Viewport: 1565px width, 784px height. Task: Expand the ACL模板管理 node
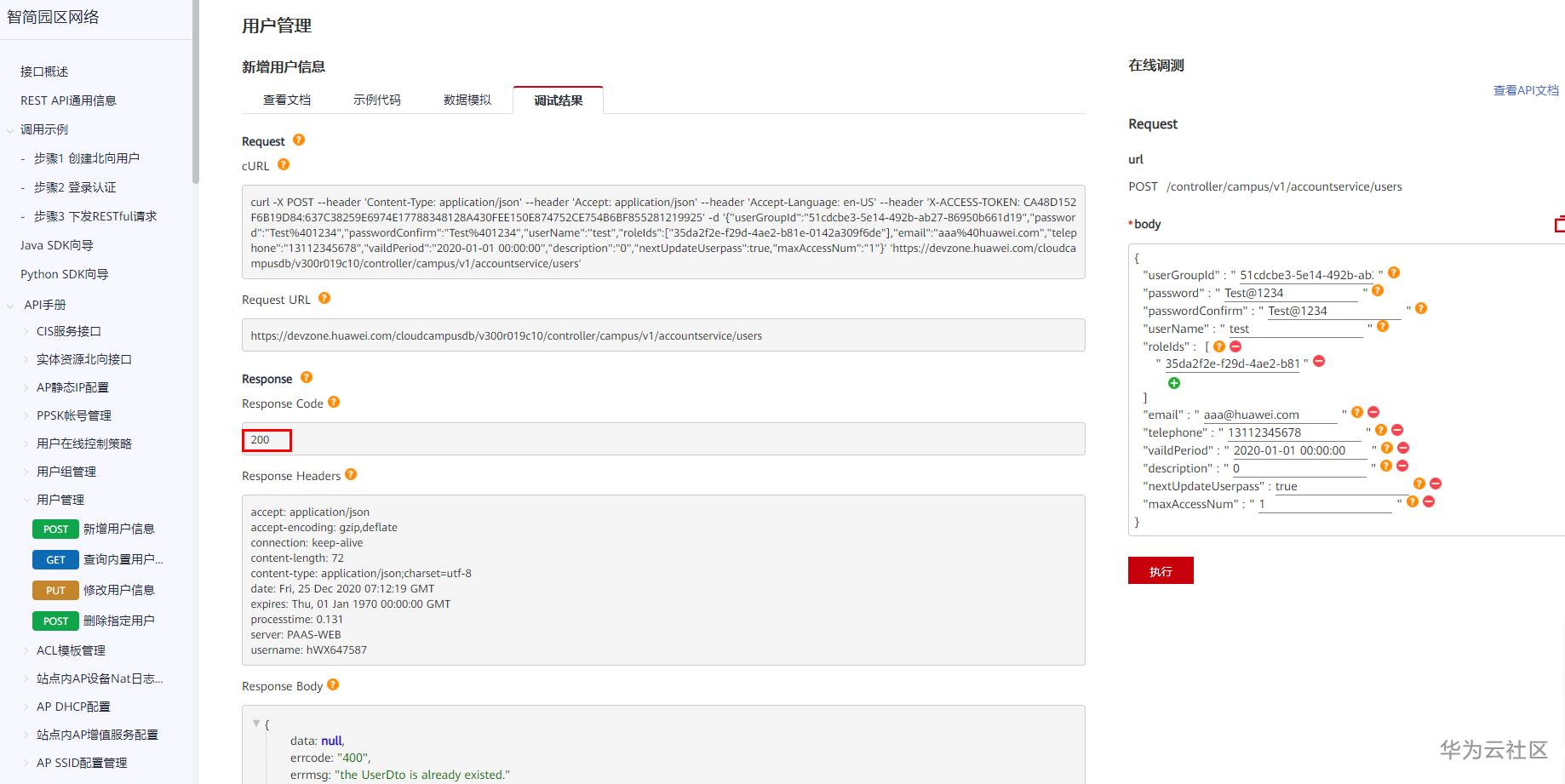click(26, 650)
